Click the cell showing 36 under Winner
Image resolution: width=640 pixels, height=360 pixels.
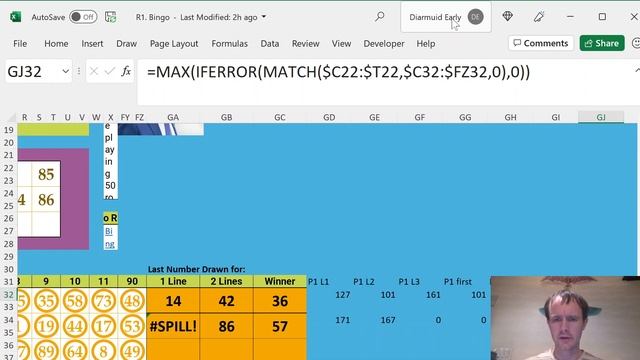[280, 301]
